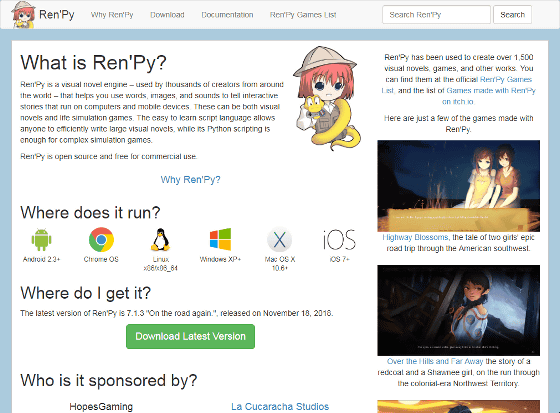560x413 pixels.
Task: Click the Chrome OS label
Action: tap(101, 259)
